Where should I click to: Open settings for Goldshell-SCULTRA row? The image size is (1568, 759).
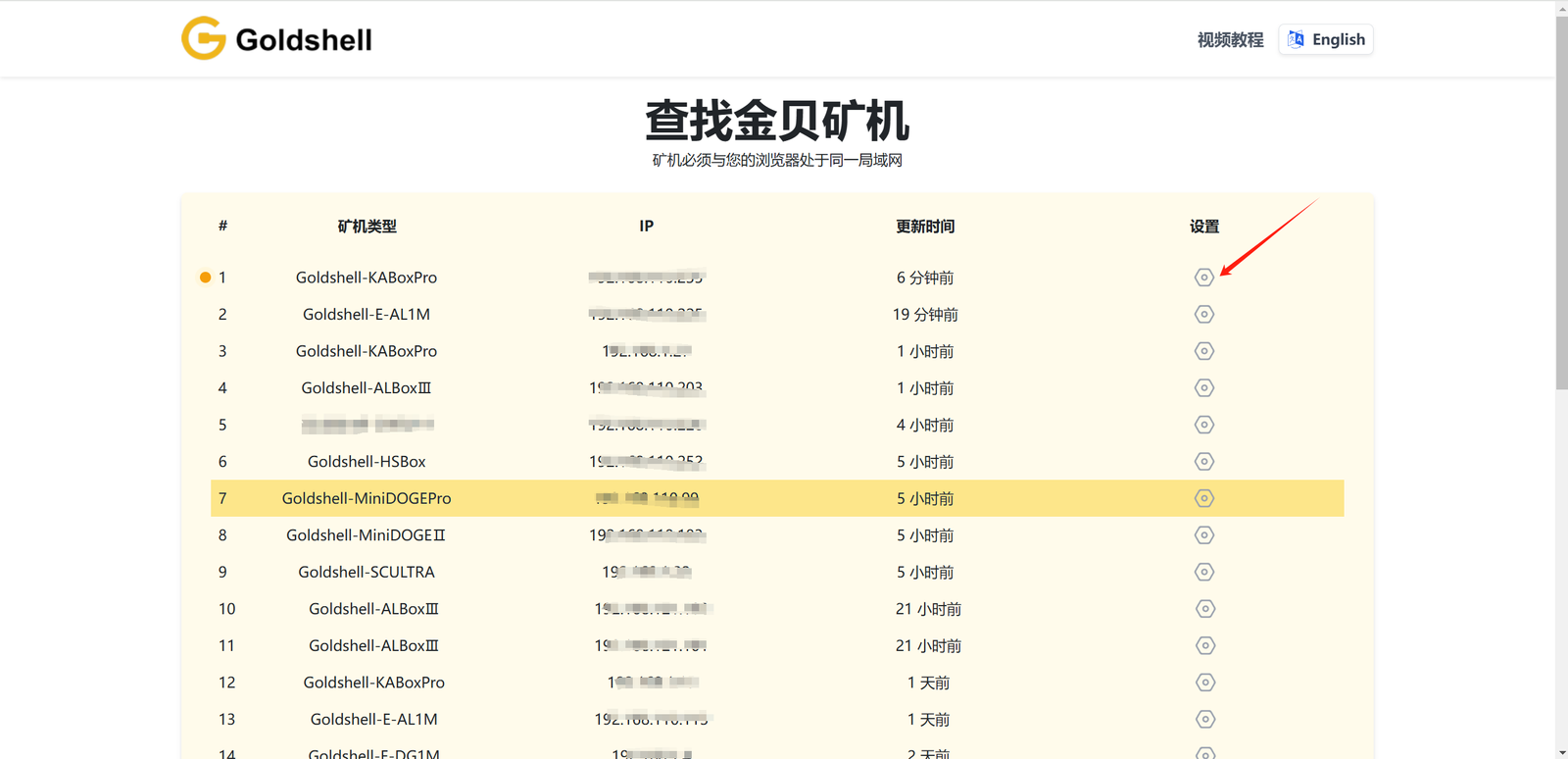point(1204,572)
